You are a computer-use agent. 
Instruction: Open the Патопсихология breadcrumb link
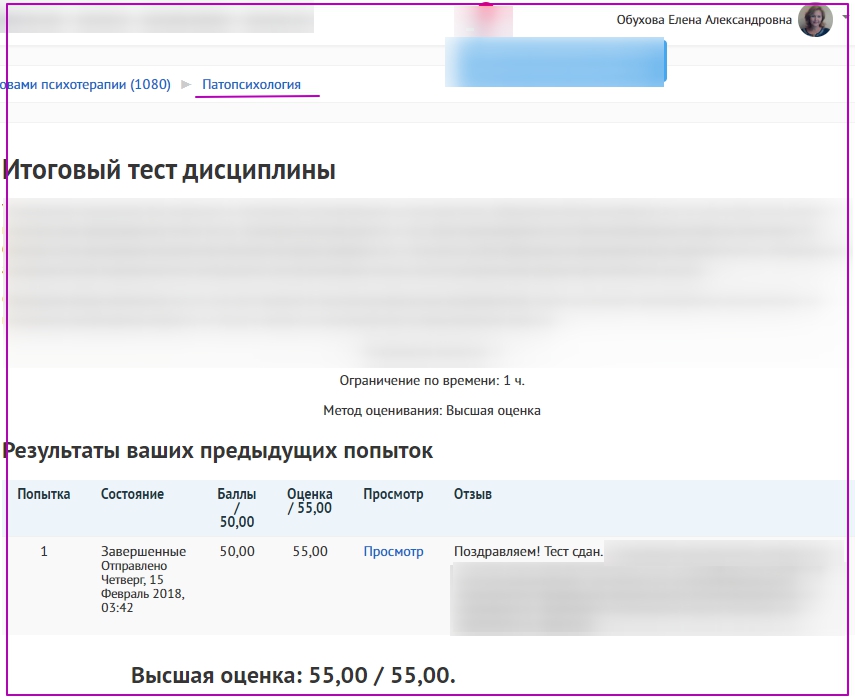pos(251,85)
